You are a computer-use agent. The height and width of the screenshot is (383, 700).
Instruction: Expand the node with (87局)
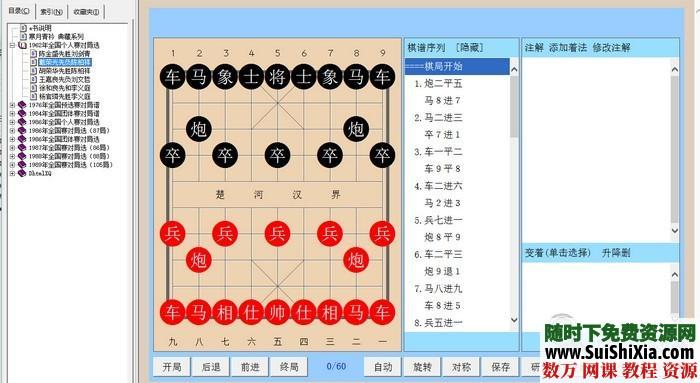pyautogui.click(x=12, y=131)
